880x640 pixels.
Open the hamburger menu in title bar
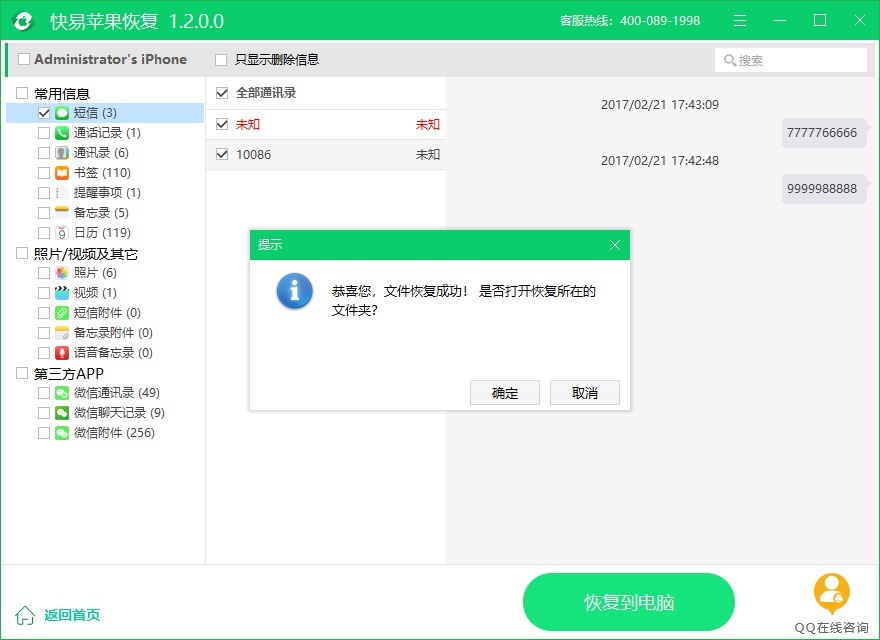point(739,21)
